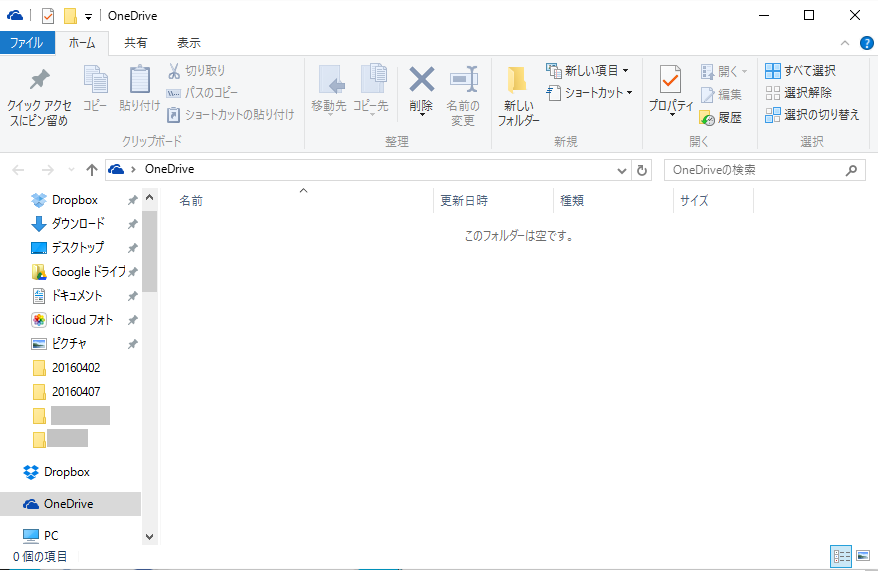Click New Folder icon in title bar toolbar
The height and width of the screenshot is (571, 878).
tap(70, 16)
